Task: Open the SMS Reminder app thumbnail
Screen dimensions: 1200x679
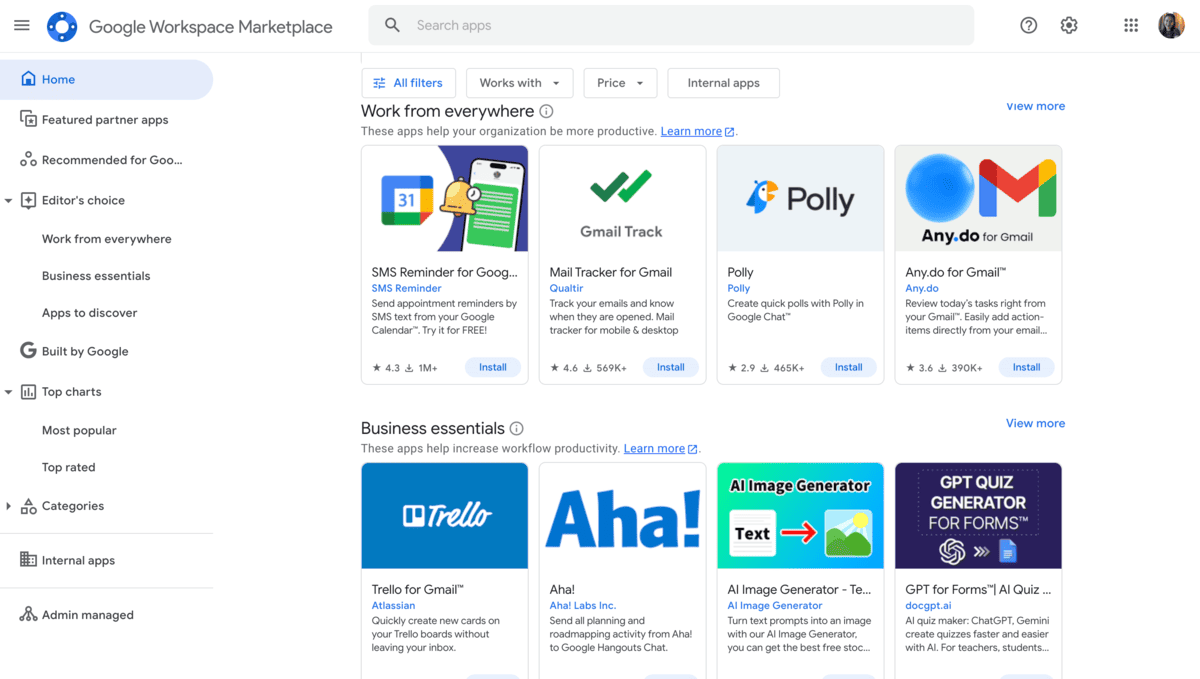Action: pos(445,198)
